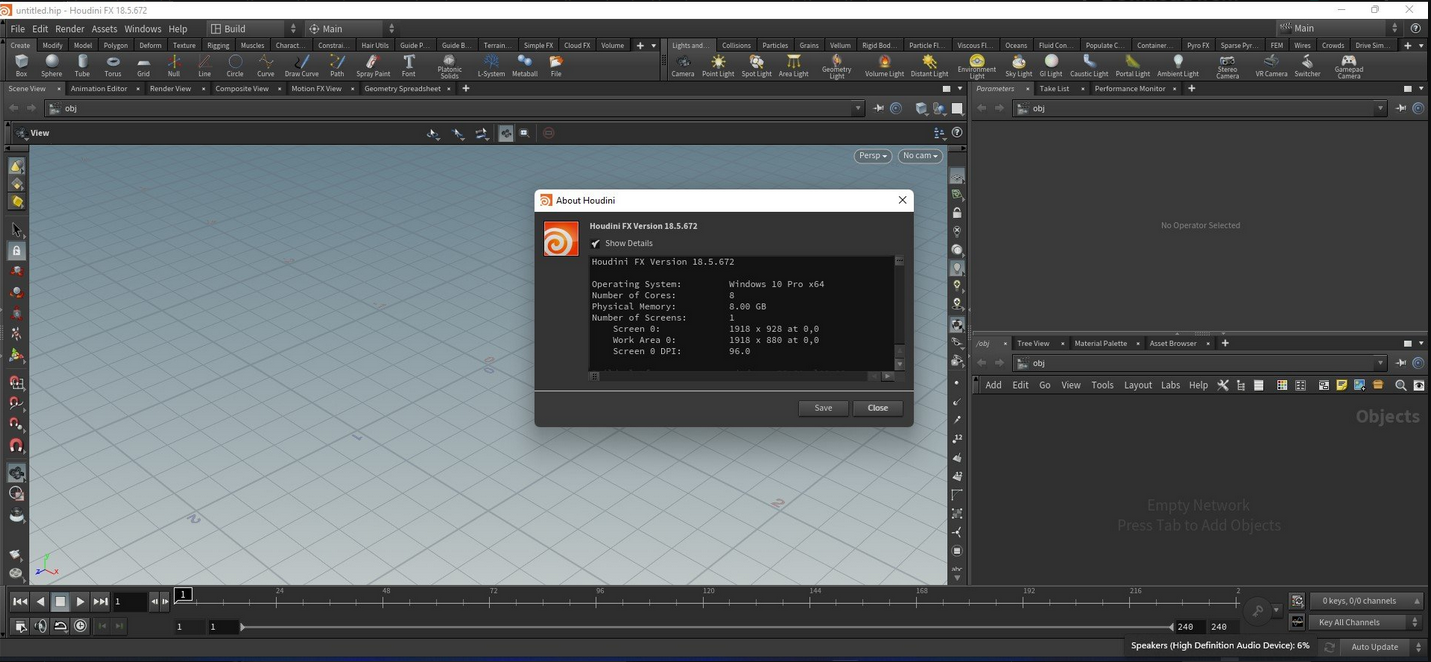Image resolution: width=1431 pixels, height=662 pixels.
Task: Toggle the real time playback clock button
Action: [81, 626]
